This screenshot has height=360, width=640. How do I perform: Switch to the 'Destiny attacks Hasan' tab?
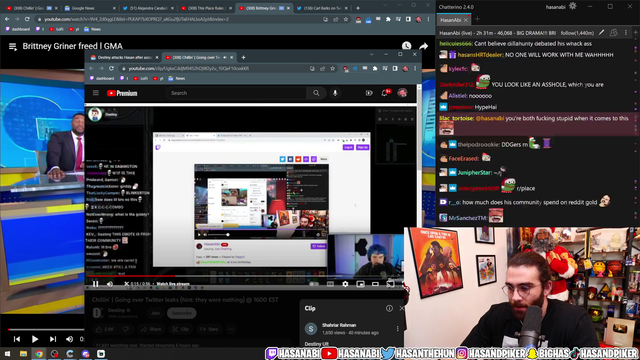click(x=124, y=58)
